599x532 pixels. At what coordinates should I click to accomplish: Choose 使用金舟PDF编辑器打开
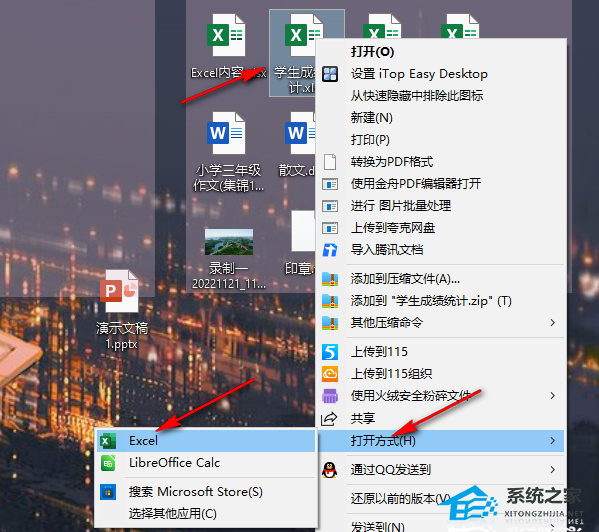pos(416,184)
